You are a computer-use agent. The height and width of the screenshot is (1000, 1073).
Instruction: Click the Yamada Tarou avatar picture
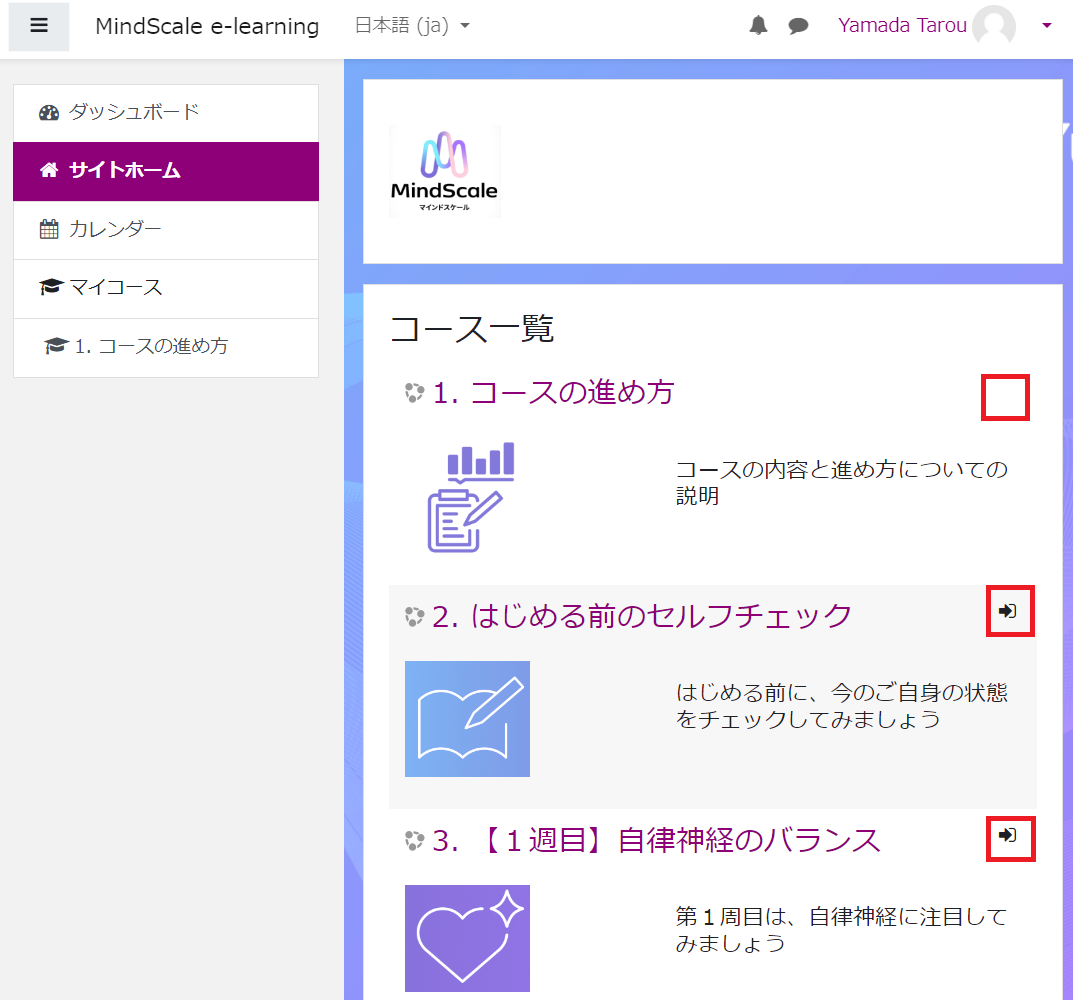(x=994, y=26)
